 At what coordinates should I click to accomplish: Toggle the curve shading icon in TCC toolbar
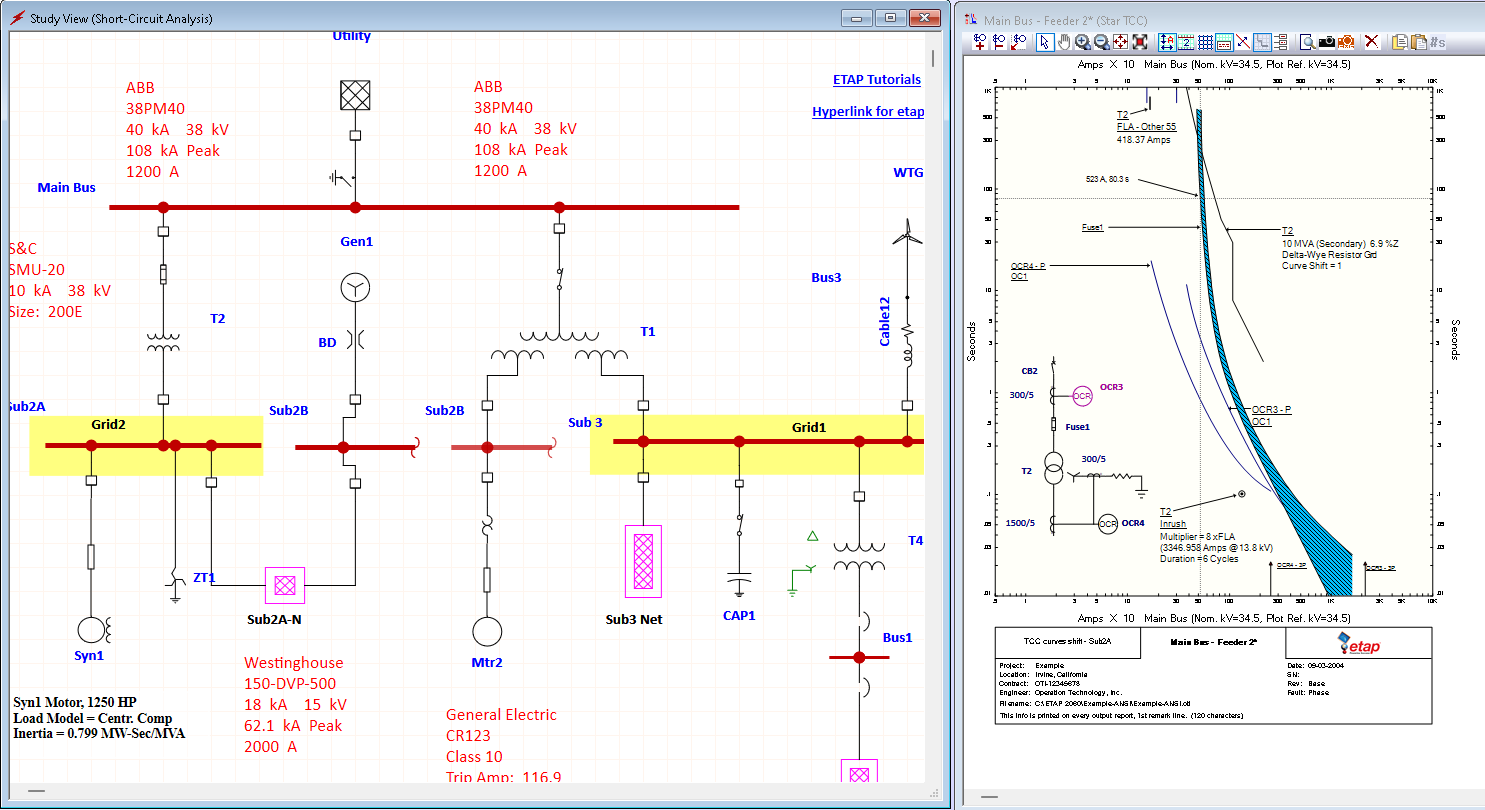point(1262,42)
